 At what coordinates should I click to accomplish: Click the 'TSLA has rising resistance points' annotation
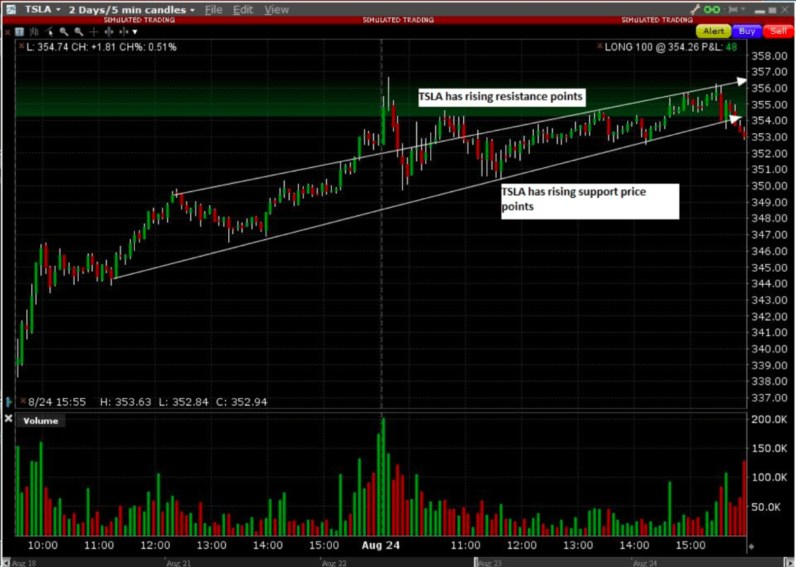(501, 96)
